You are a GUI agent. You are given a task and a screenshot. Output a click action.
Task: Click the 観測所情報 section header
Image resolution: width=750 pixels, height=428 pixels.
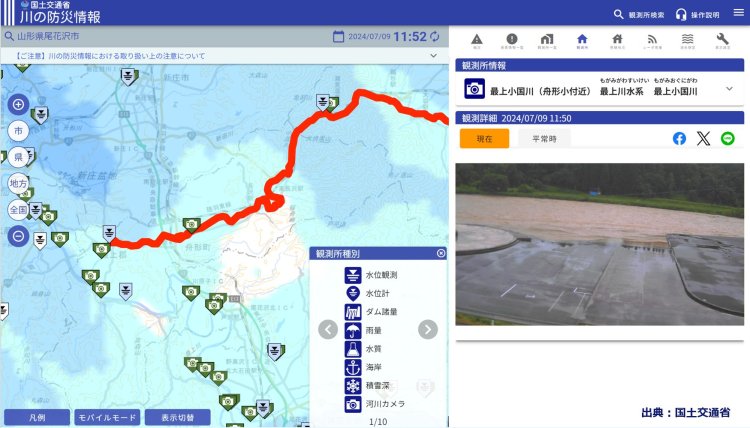pos(600,65)
